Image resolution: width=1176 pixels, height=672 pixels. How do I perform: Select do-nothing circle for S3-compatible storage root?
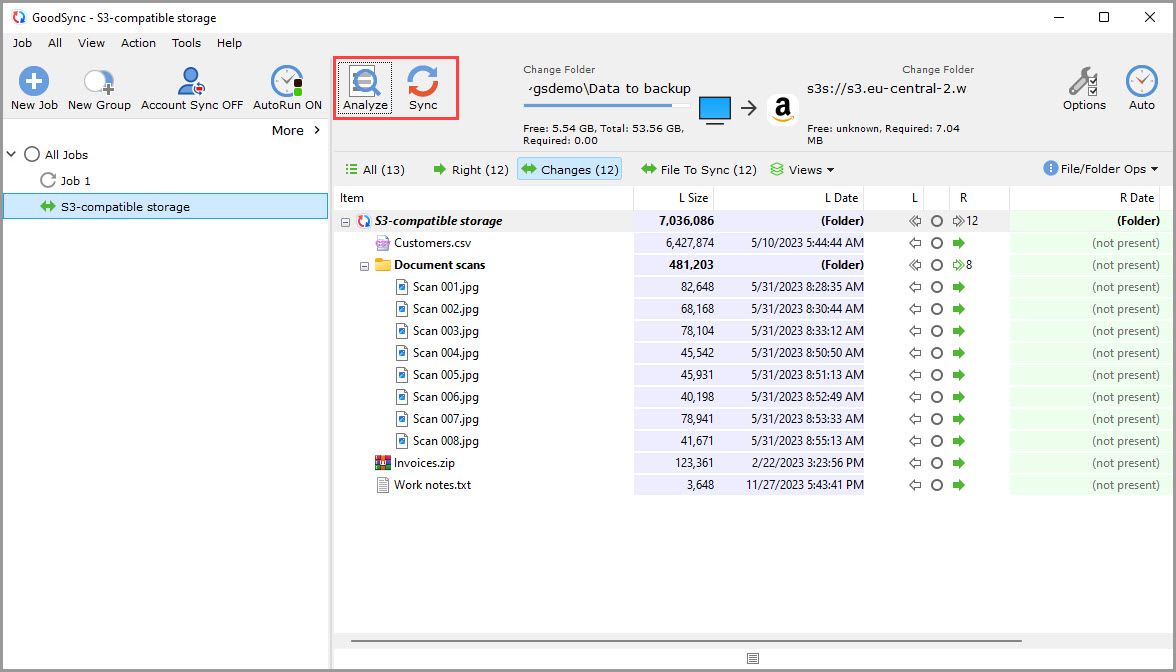(937, 221)
